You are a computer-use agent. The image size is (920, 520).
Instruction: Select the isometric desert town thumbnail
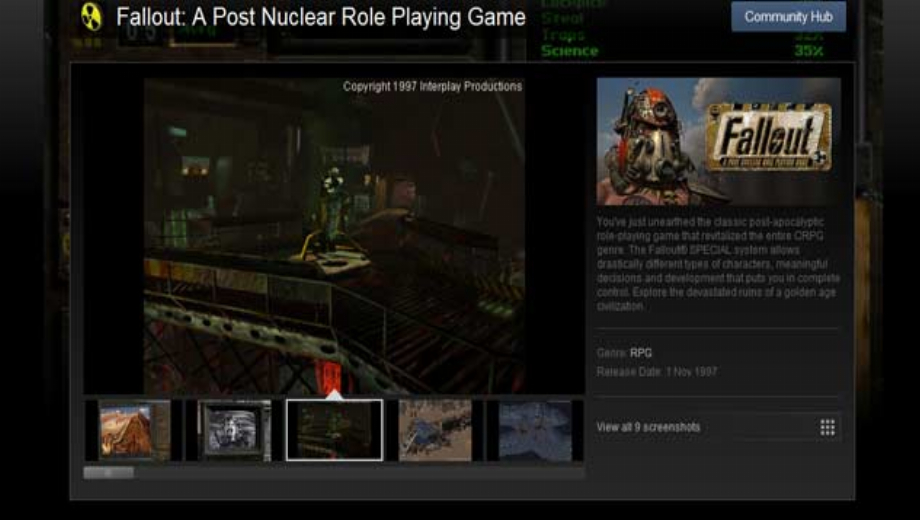tap(435, 430)
